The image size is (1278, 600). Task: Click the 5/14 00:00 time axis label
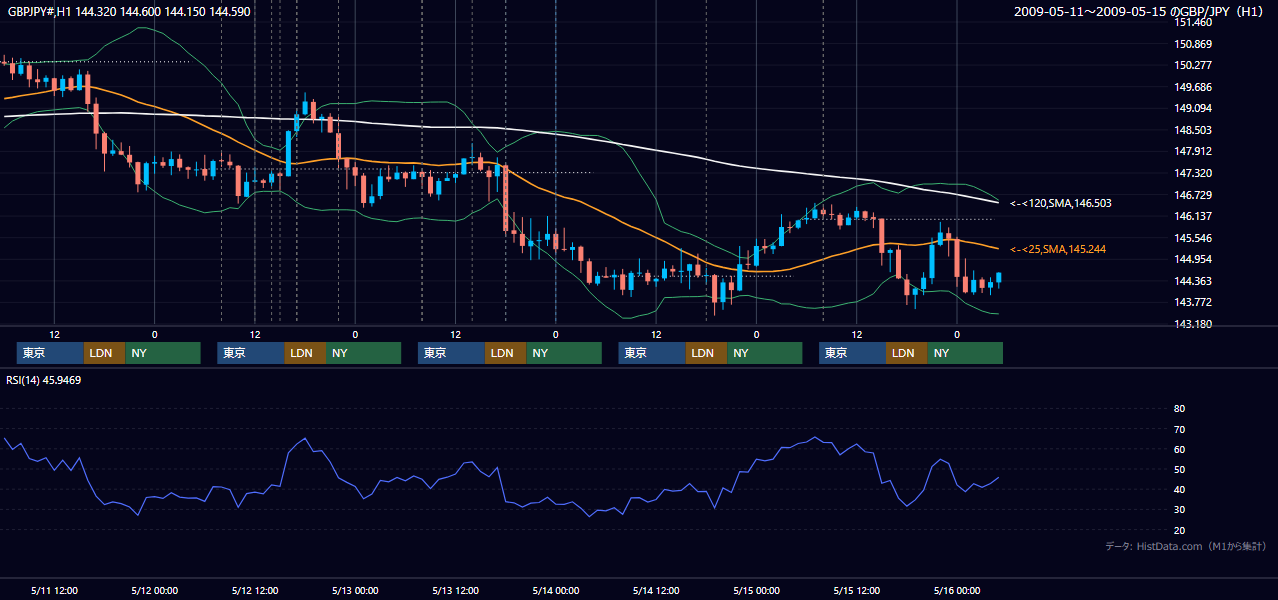555,590
